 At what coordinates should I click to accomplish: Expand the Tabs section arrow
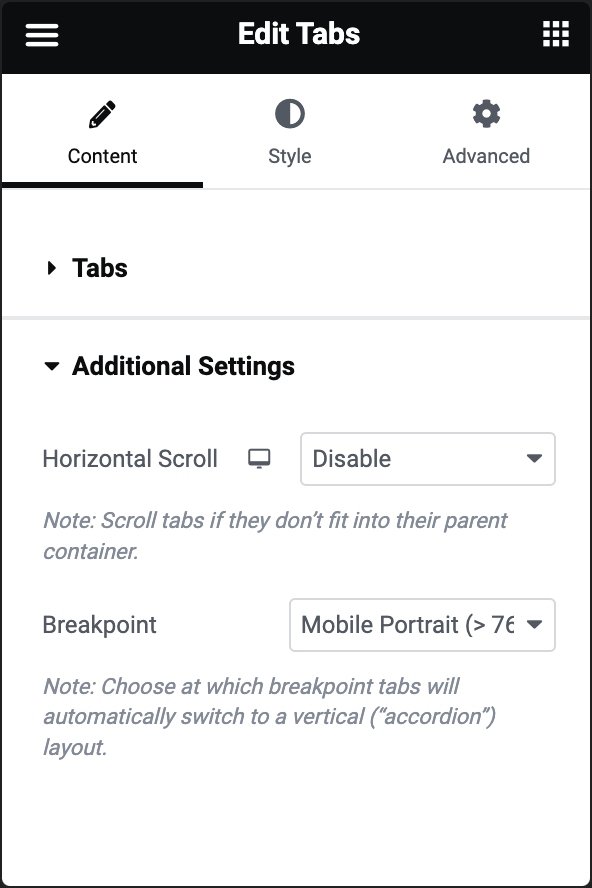click(52, 268)
